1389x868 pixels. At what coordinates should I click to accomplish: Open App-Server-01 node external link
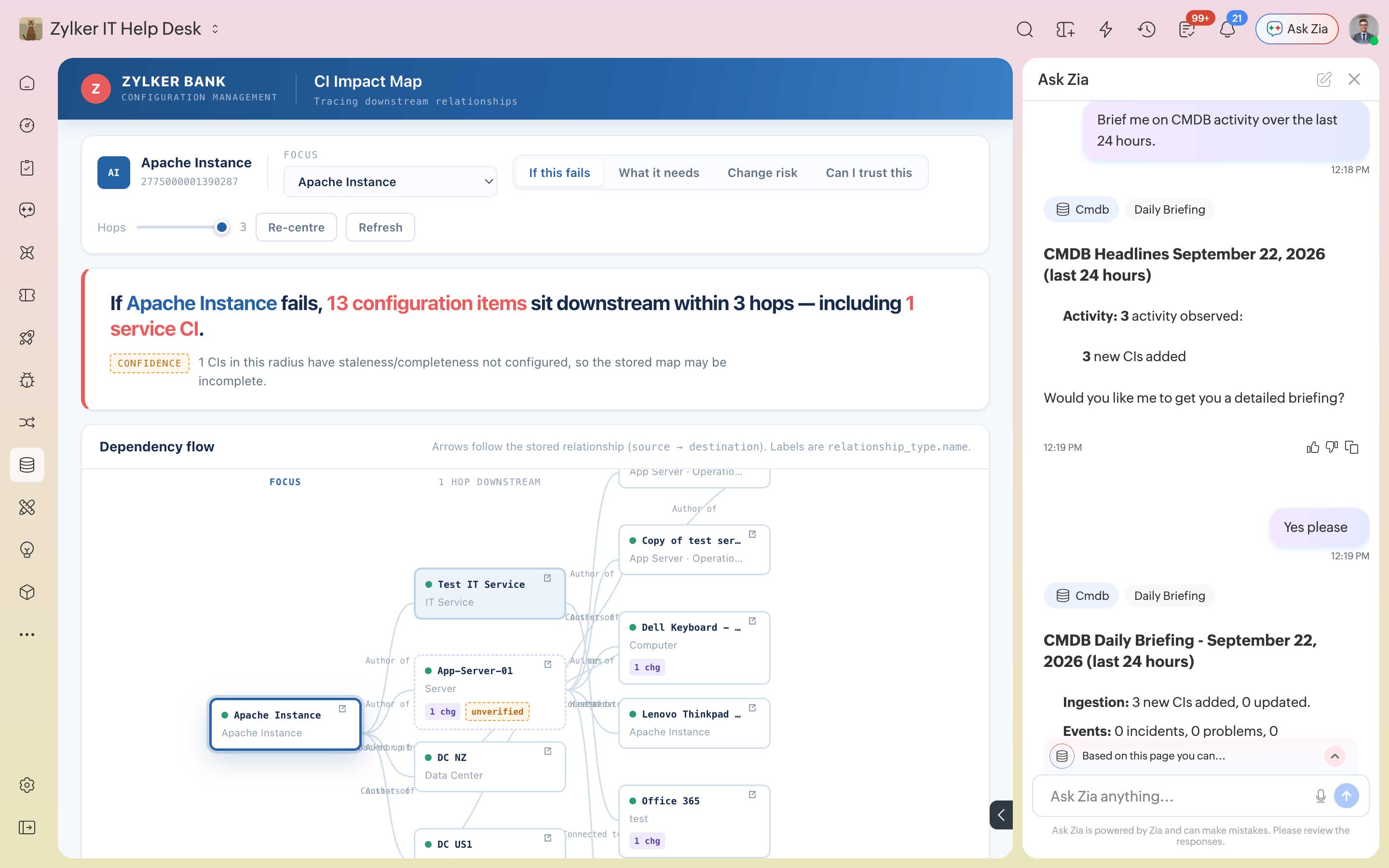(x=547, y=664)
